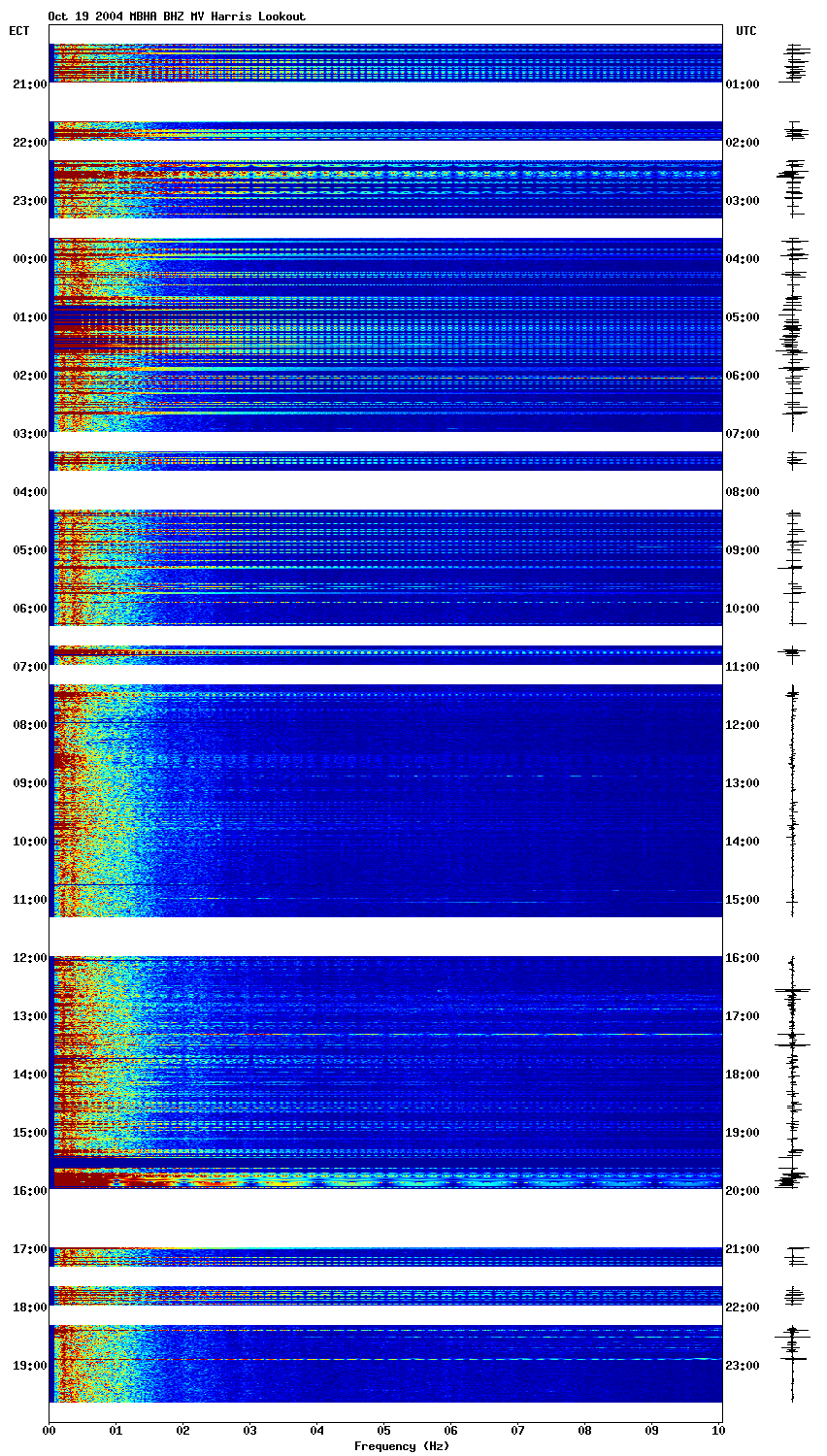Click the 'Frequency (Hz)' axis label
This screenshot has width=827, height=1456.
coord(402,1446)
